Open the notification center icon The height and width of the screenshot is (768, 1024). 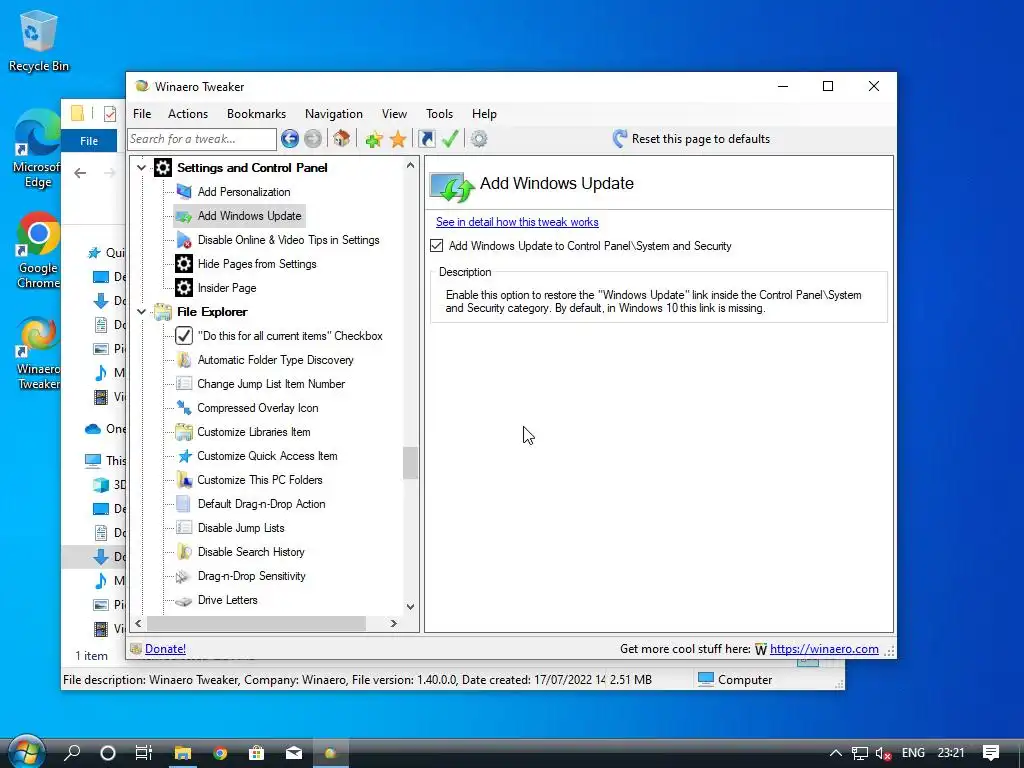(x=991, y=753)
